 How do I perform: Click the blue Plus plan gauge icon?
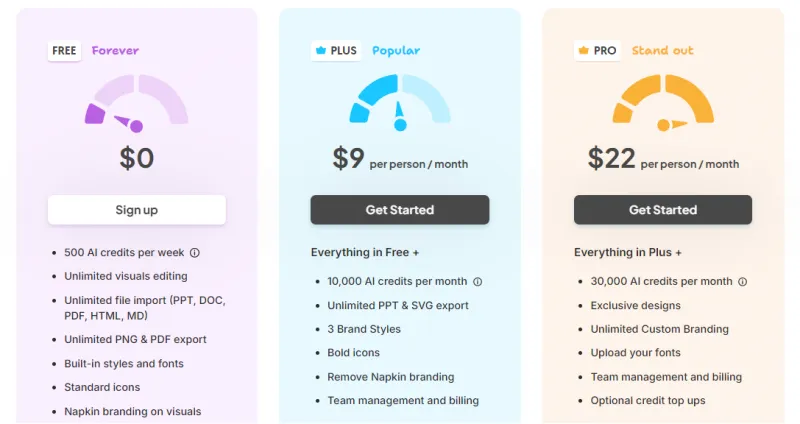pos(400,102)
